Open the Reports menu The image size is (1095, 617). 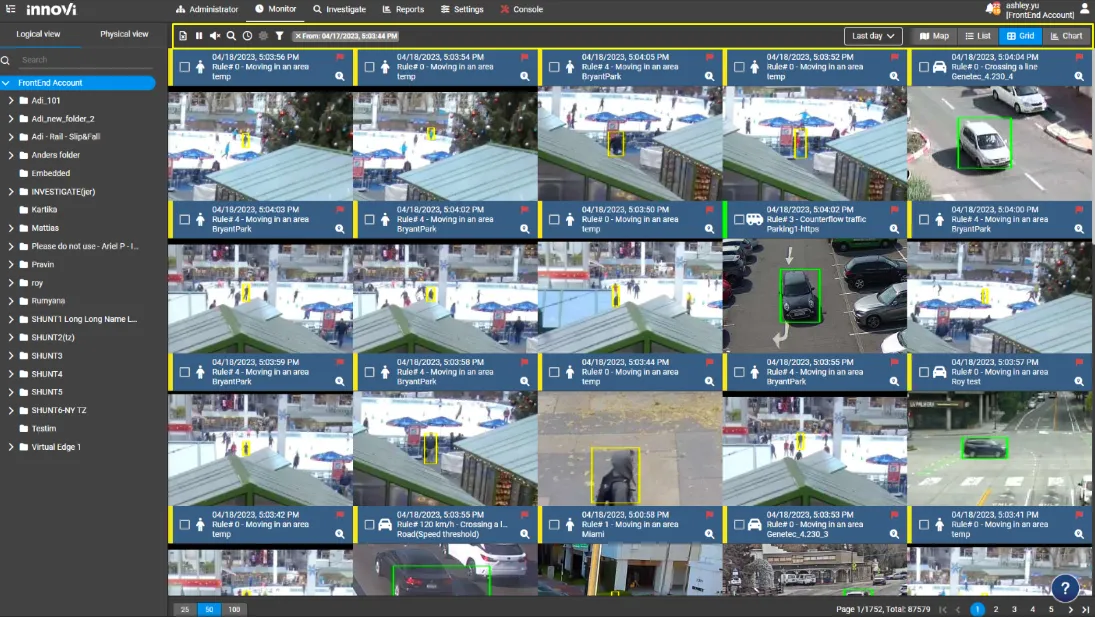coord(403,9)
